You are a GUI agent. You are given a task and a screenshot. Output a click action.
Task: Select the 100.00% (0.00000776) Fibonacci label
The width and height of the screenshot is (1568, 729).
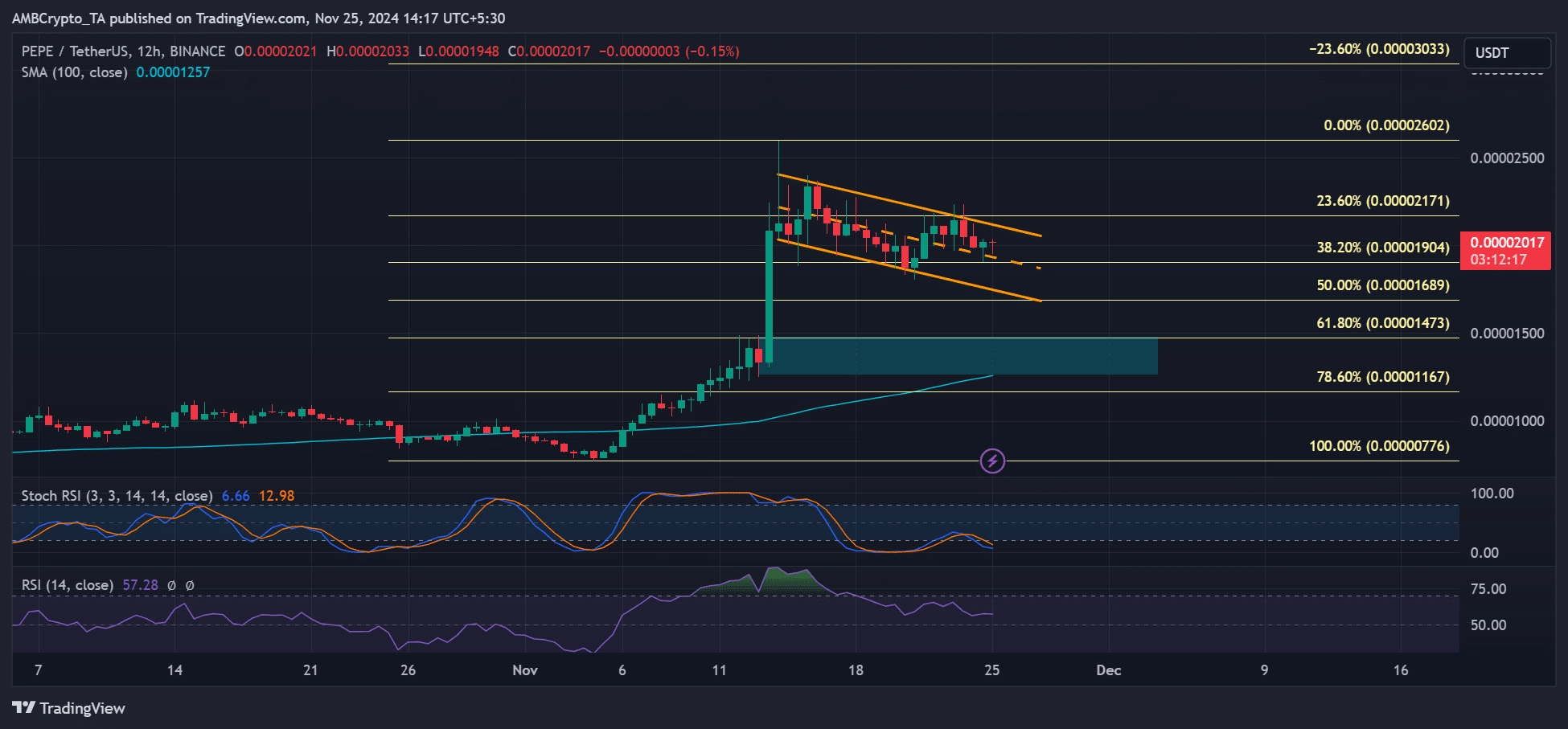[1379, 446]
